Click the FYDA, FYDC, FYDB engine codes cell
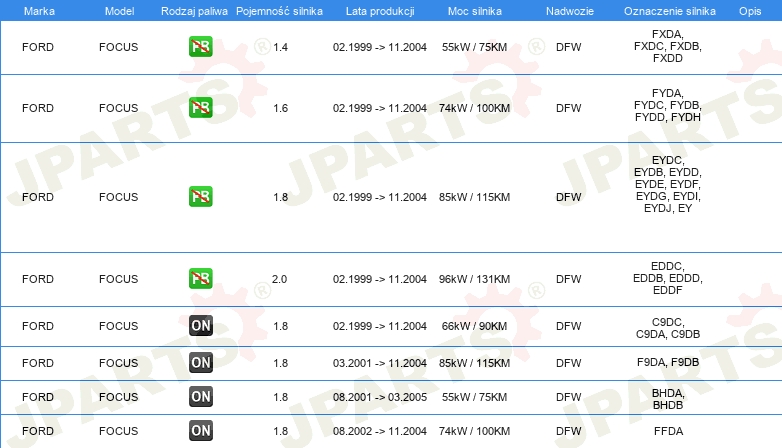The width and height of the screenshot is (782, 448). 668,105
